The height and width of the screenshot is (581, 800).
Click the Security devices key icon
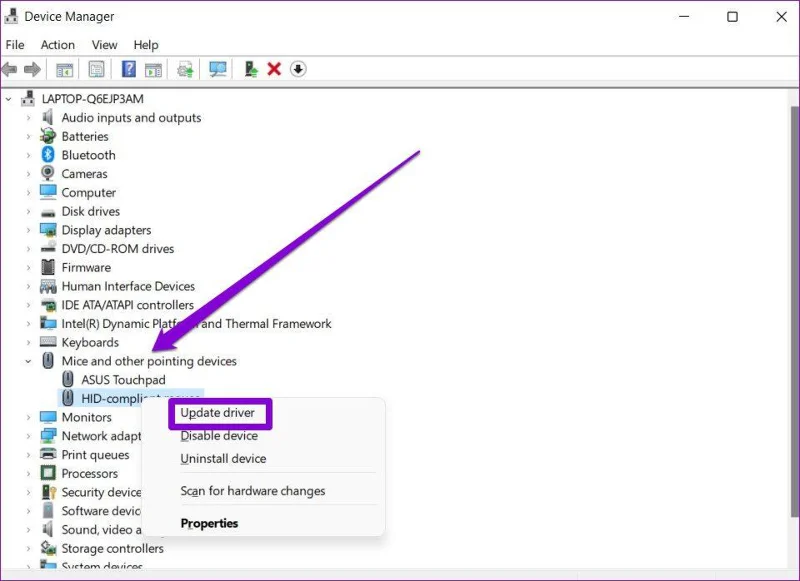pyautogui.click(x=48, y=492)
